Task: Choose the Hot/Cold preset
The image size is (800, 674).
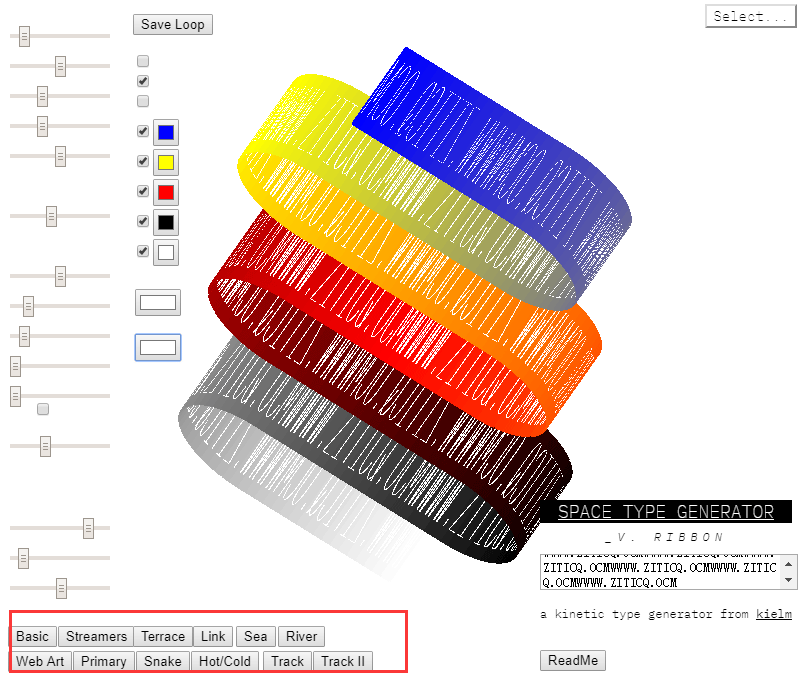Action: pyautogui.click(x=224, y=661)
